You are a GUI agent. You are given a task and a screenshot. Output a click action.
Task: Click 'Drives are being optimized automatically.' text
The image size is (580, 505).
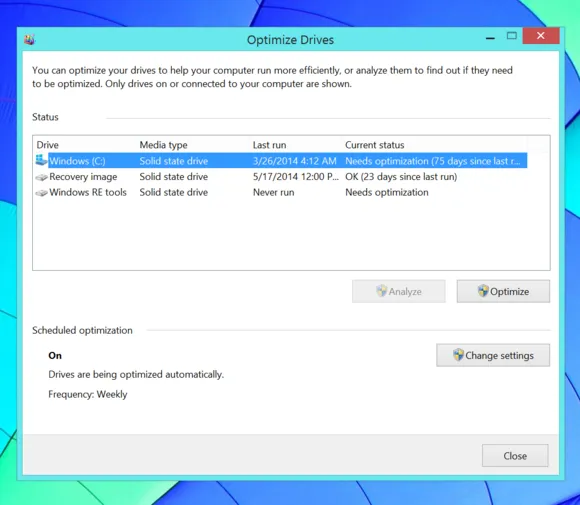coord(136,374)
